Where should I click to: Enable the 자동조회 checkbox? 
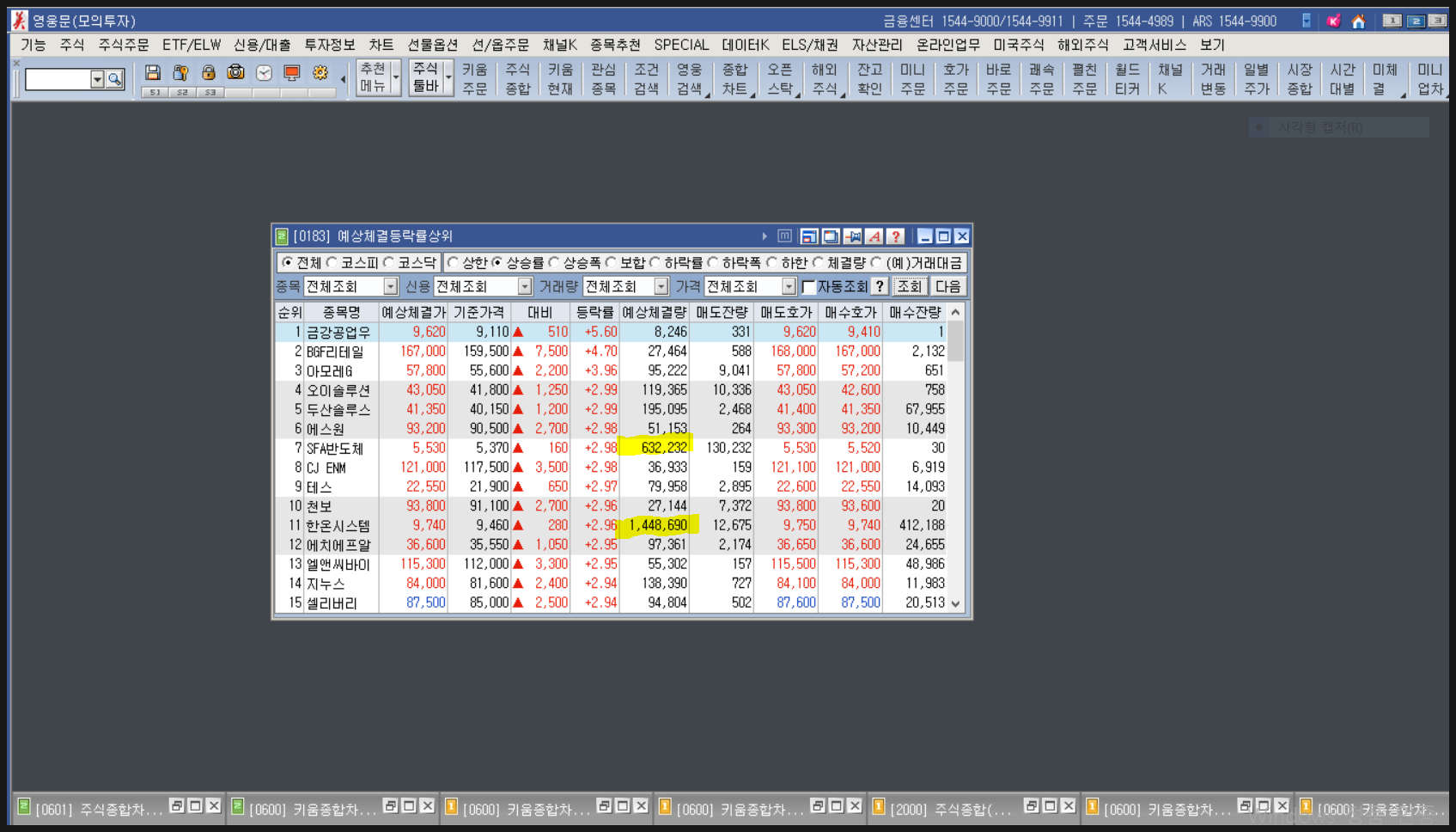point(808,287)
